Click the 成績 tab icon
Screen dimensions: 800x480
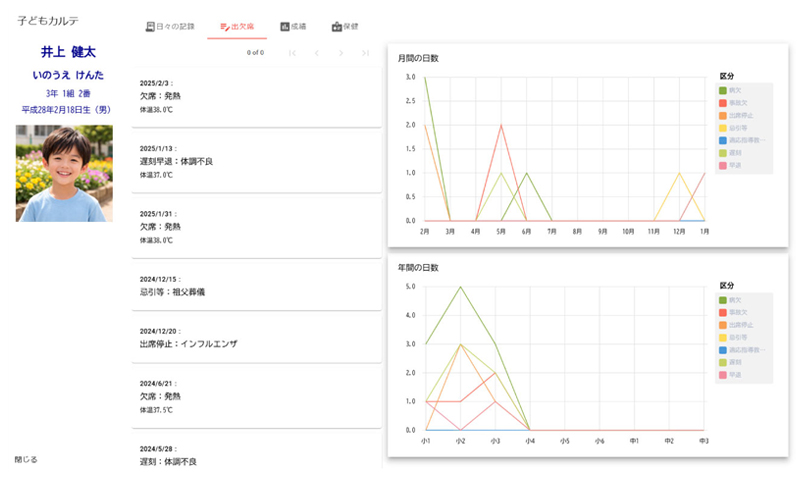click(x=285, y=26)
